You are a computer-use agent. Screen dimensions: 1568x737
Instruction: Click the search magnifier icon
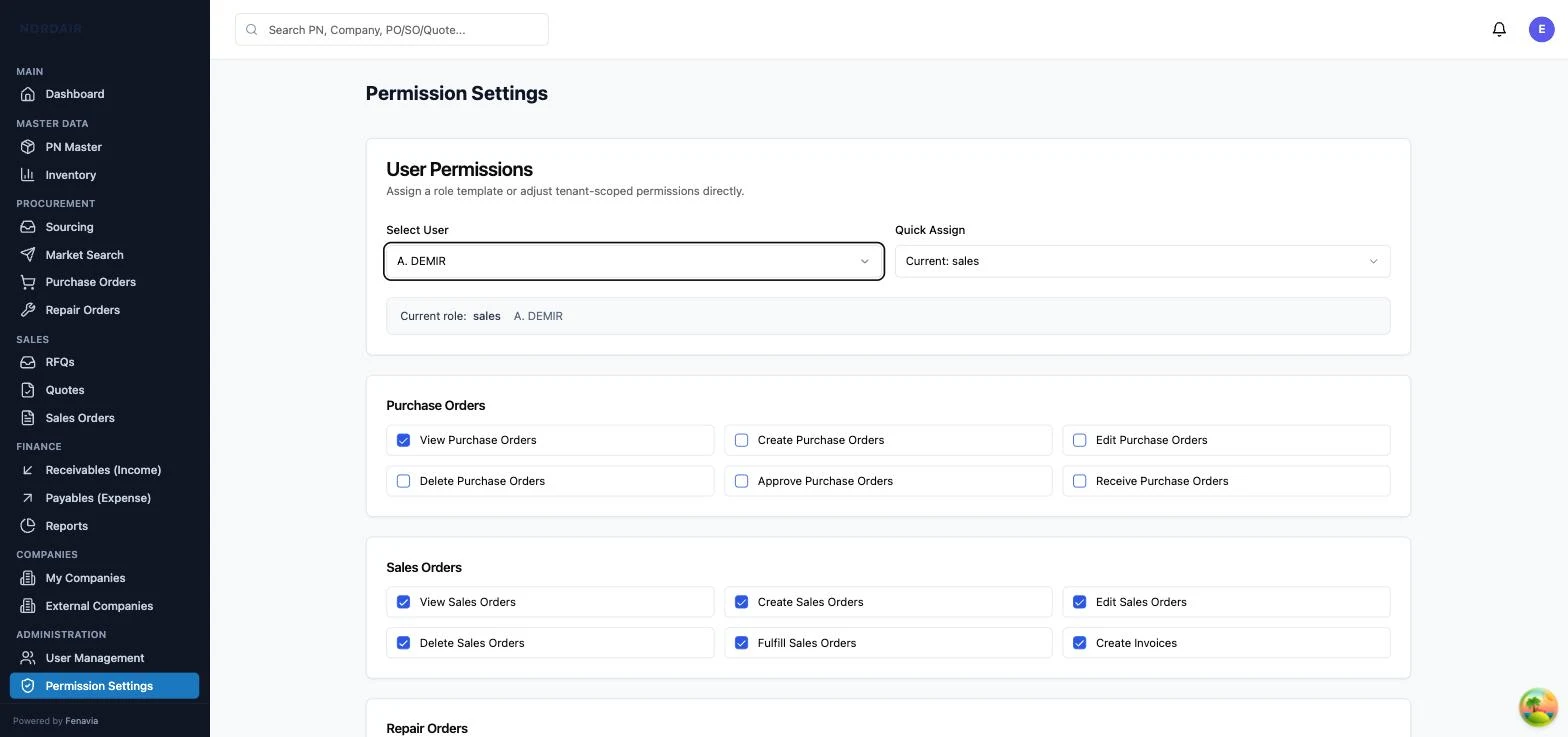pyautogui.click(x=252, y=30)
